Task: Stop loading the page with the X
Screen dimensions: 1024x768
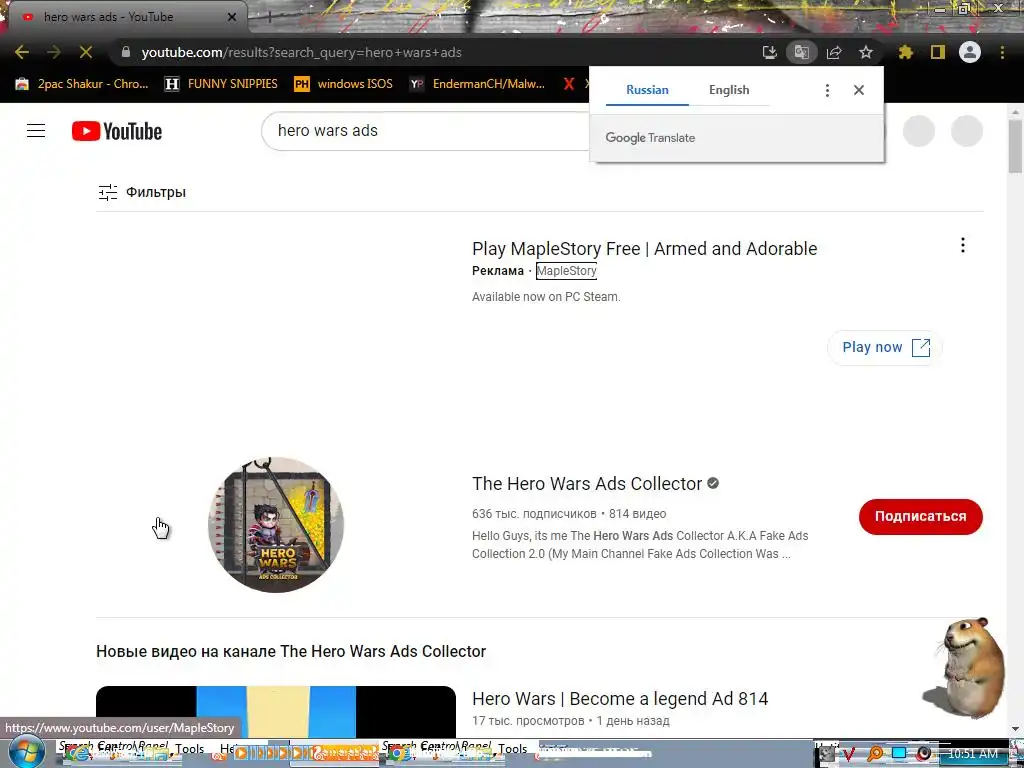Action: point(86,52)
